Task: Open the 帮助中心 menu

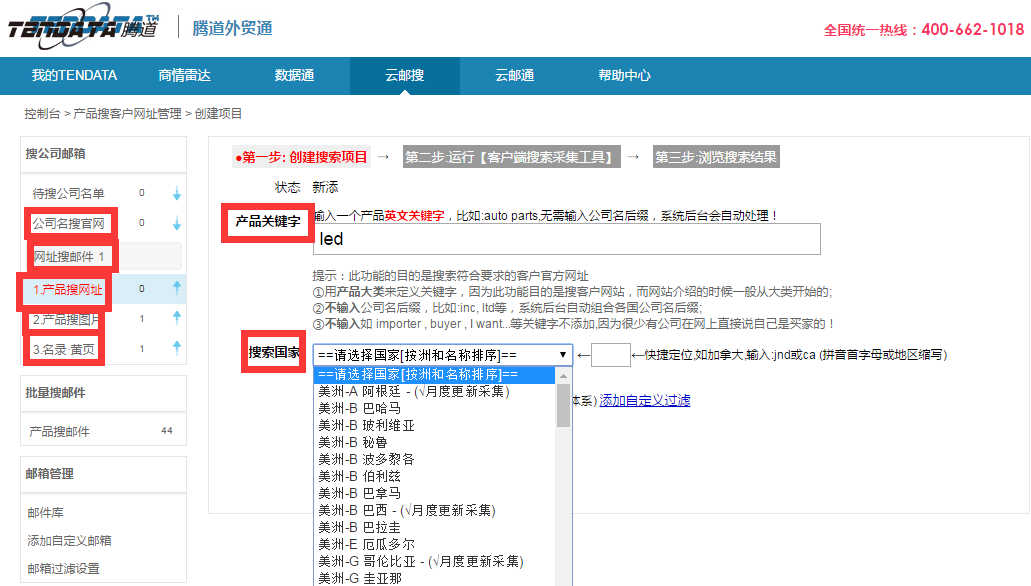Action: (x=622, y=75)
